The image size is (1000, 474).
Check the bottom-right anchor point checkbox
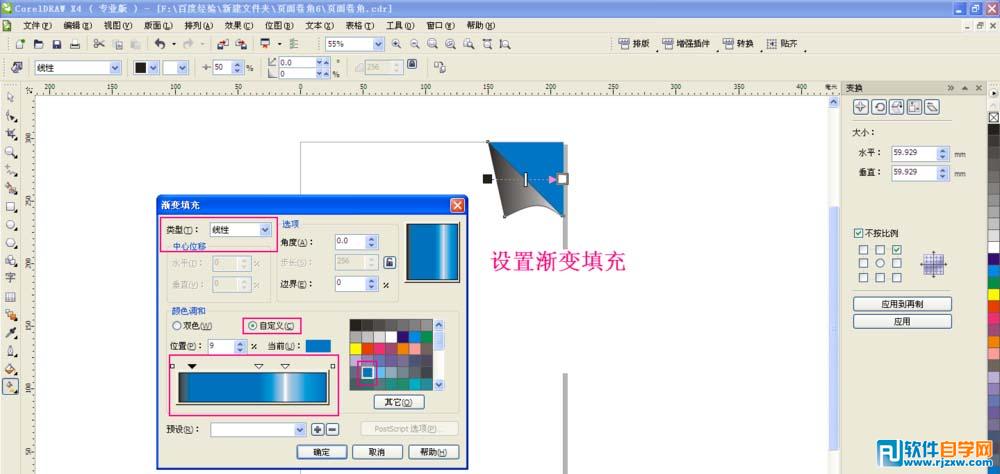(897, 278)
